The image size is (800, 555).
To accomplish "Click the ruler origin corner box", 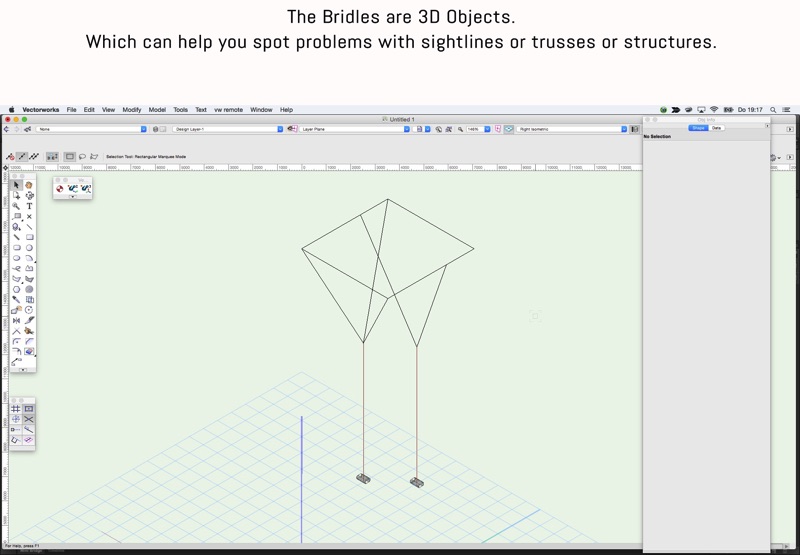I will [x=6, y=168].
